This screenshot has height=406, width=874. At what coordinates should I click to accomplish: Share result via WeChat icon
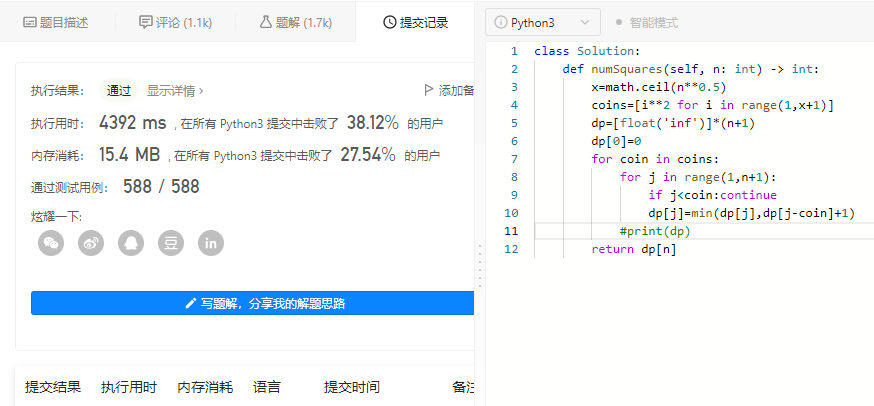coord(51,243)
